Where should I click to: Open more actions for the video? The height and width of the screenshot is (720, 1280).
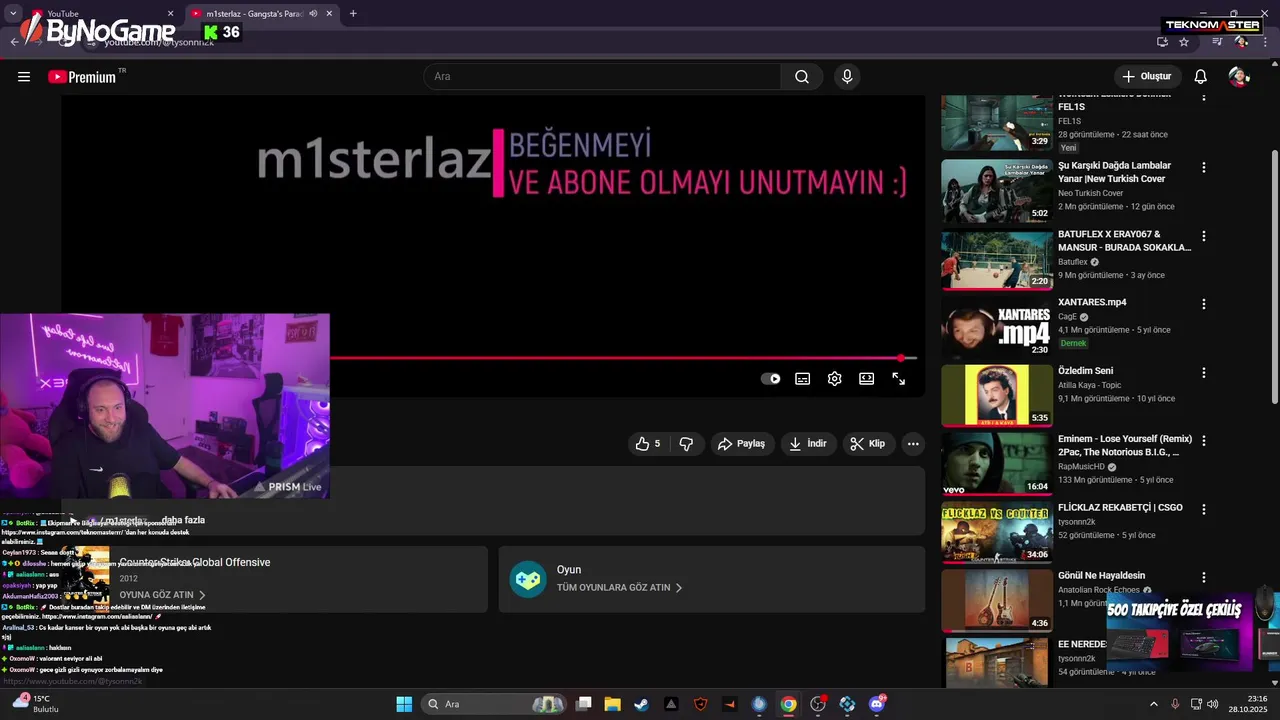(913, 444)
